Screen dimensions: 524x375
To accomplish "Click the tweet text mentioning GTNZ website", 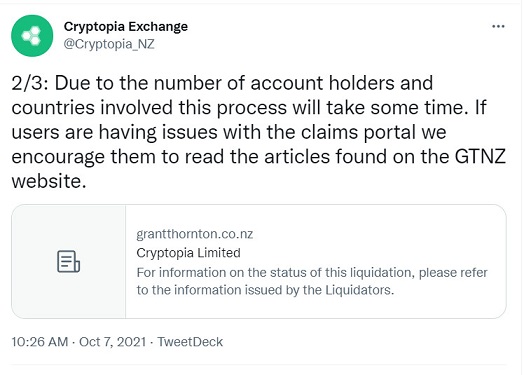I will [258, 132].
